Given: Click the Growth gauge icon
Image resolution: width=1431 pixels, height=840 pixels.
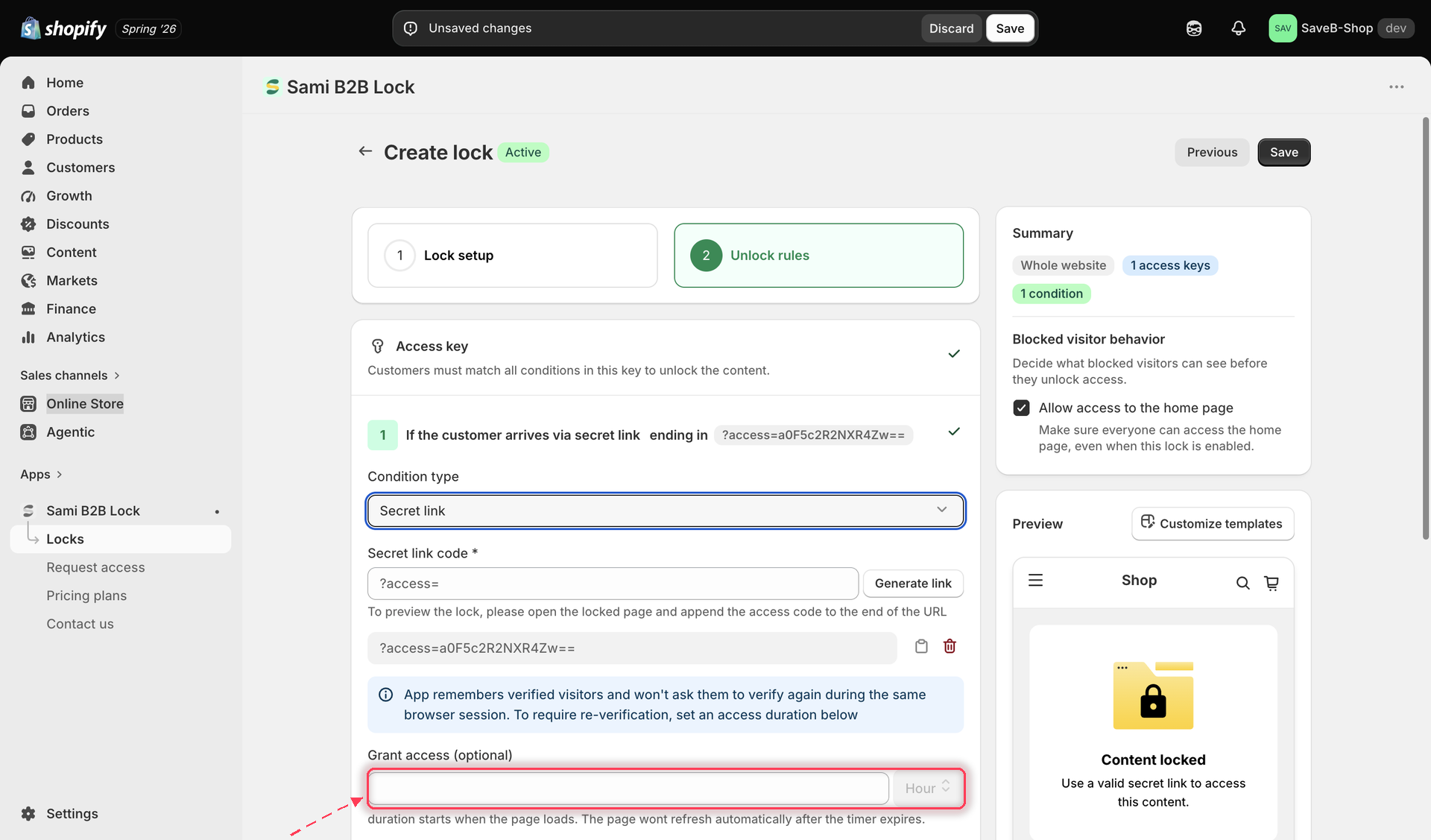Looking at the screenshot, I should coord(28,196).
